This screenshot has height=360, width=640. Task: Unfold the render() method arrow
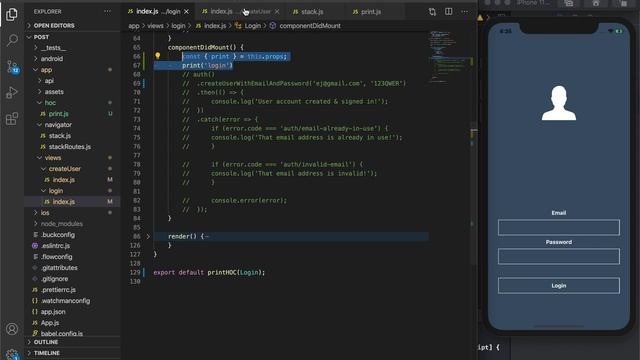point(148,236)
